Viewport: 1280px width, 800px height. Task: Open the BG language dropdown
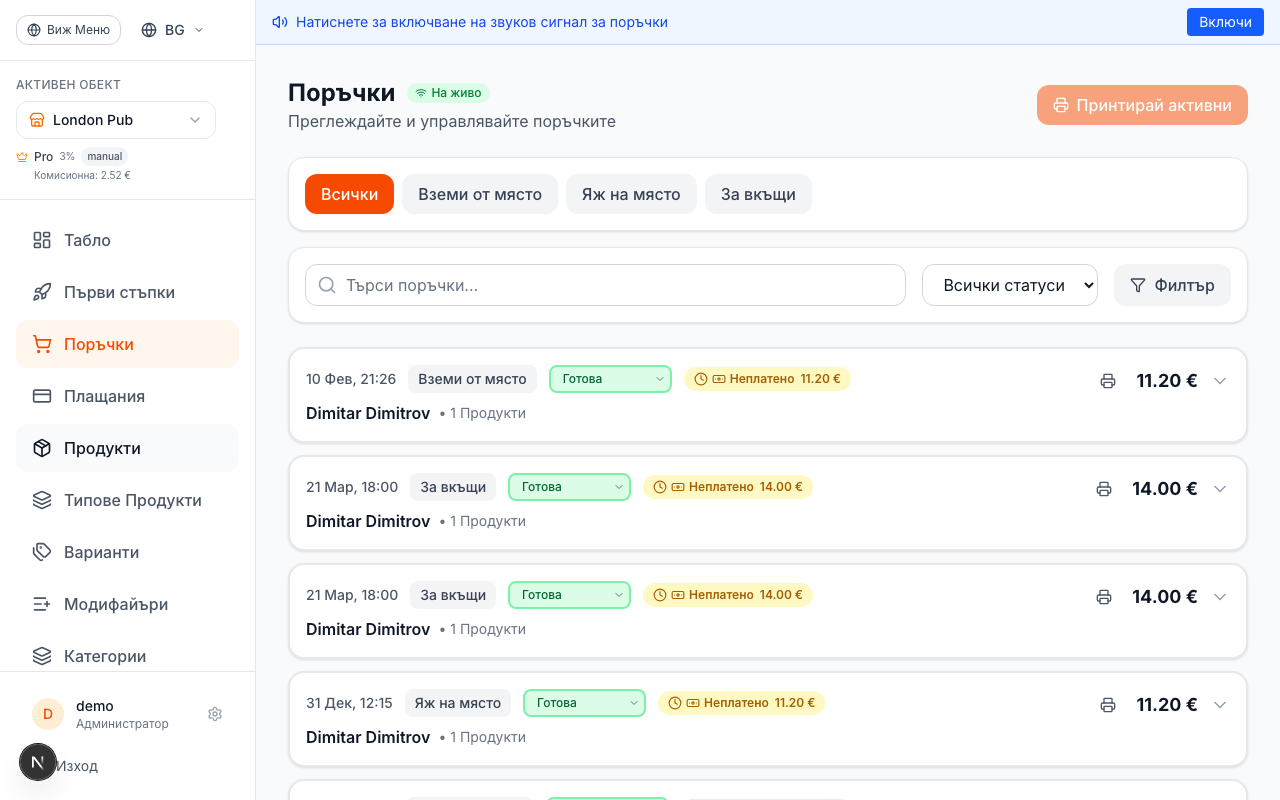click(x=171, y=30)
